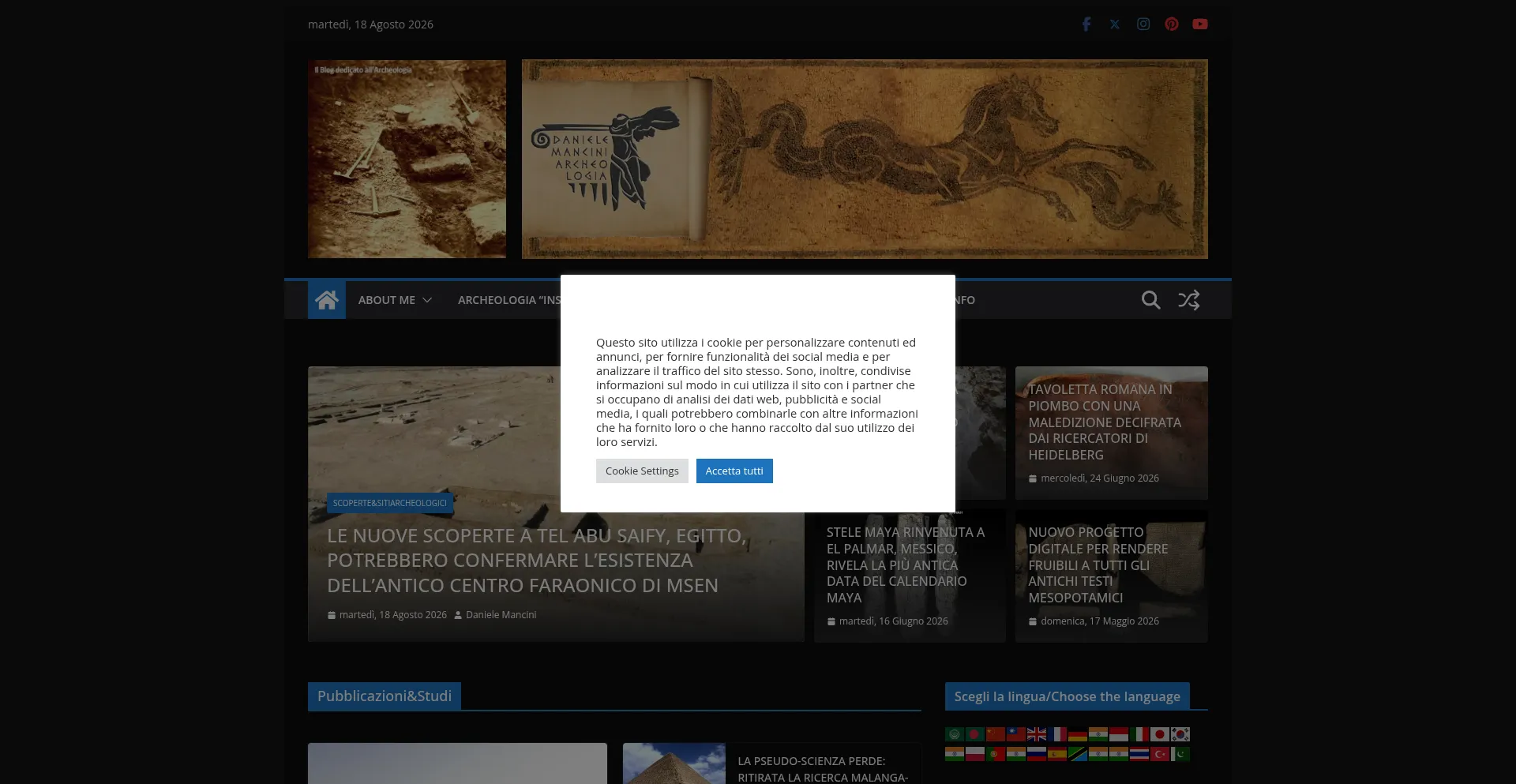Expand the ABOUT ME menu chevron

pos(427,300)
